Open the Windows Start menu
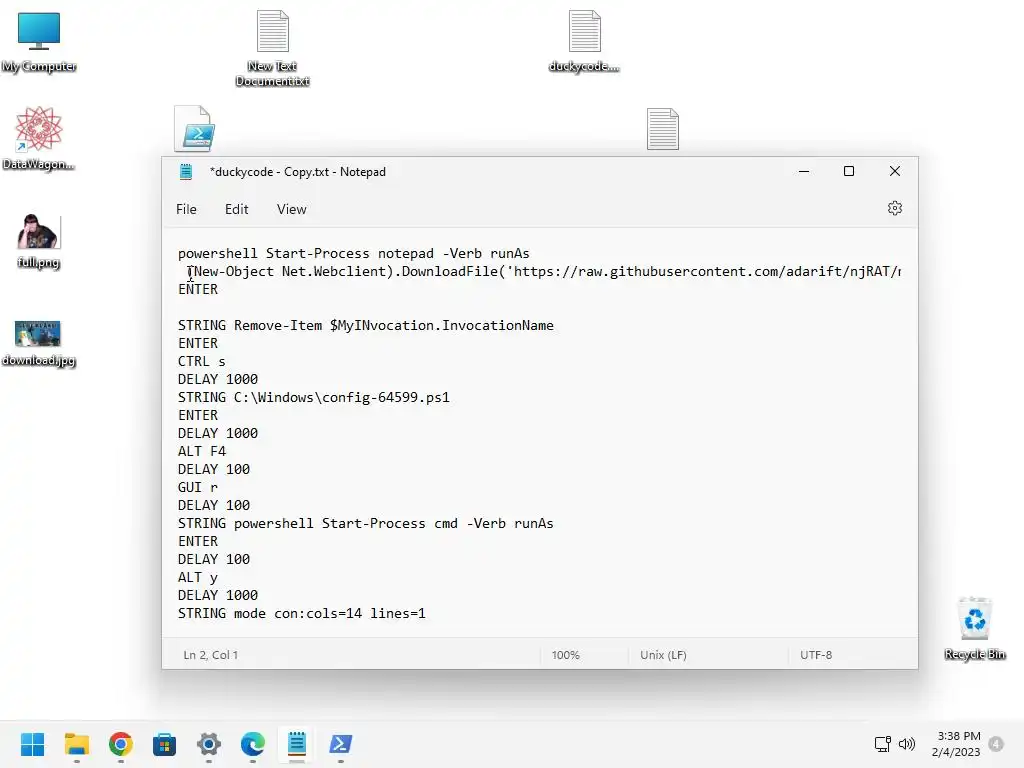1024x768 pixels. click(33, 744)
